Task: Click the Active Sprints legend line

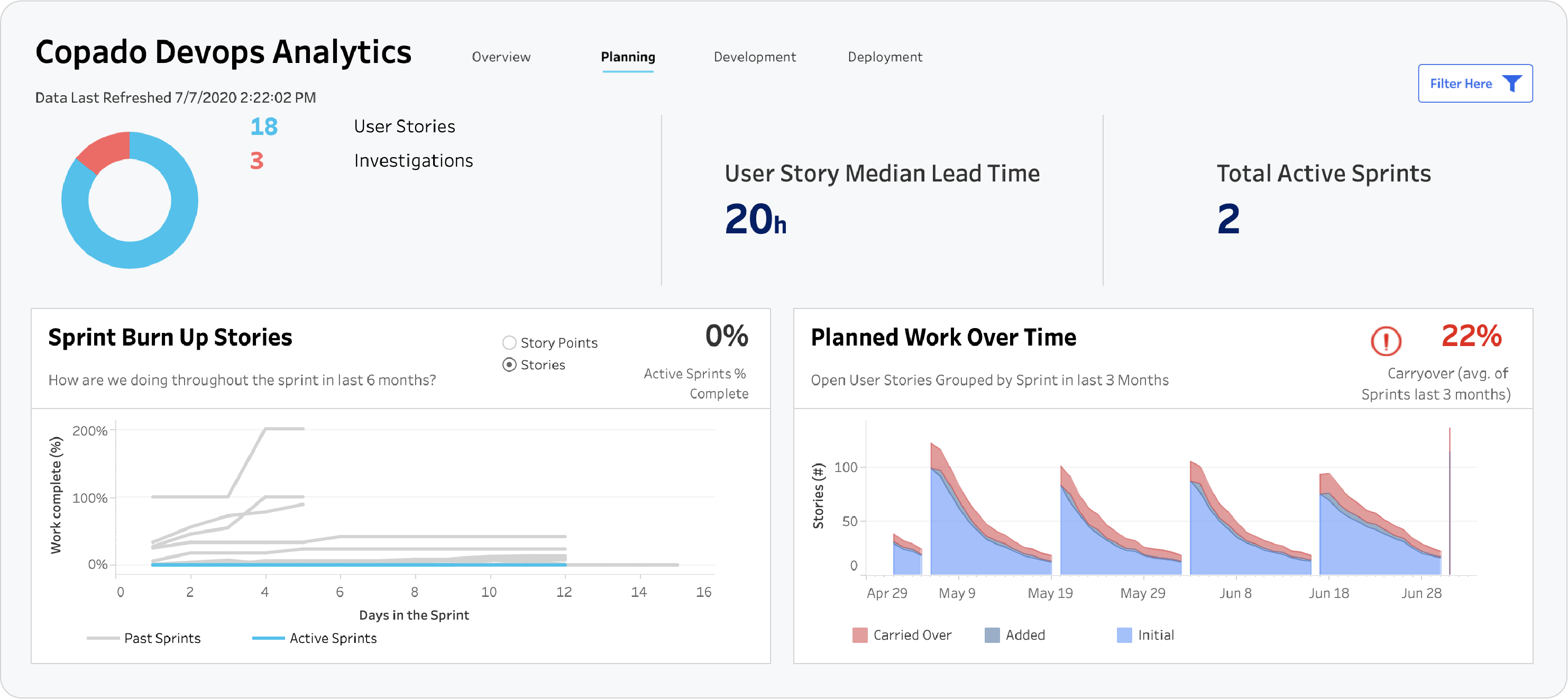Action: pos(269,638)
